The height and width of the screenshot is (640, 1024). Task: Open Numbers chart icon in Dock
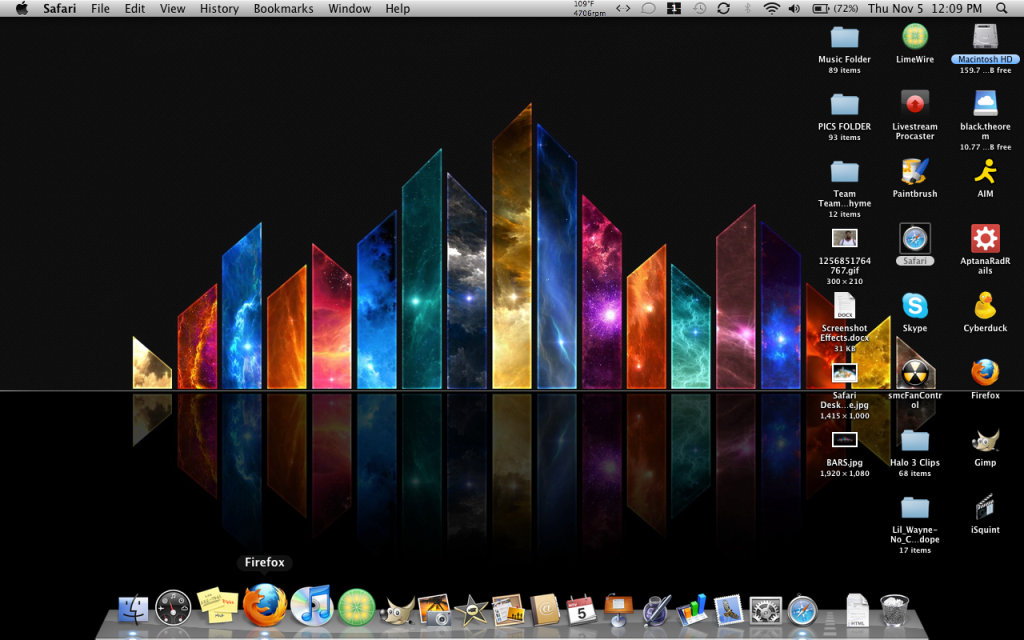coord(691,610)
